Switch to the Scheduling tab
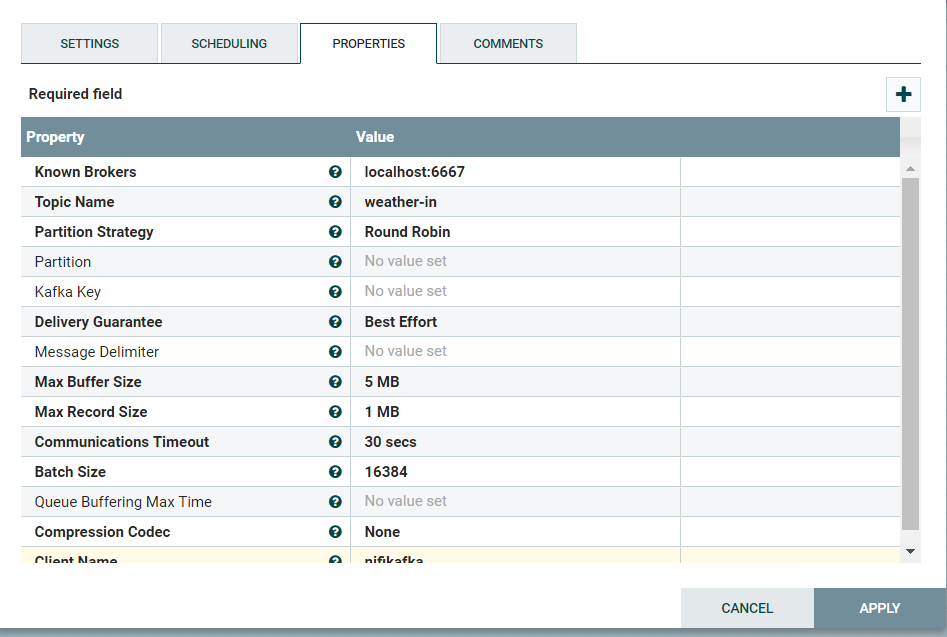 coord(229,44)
